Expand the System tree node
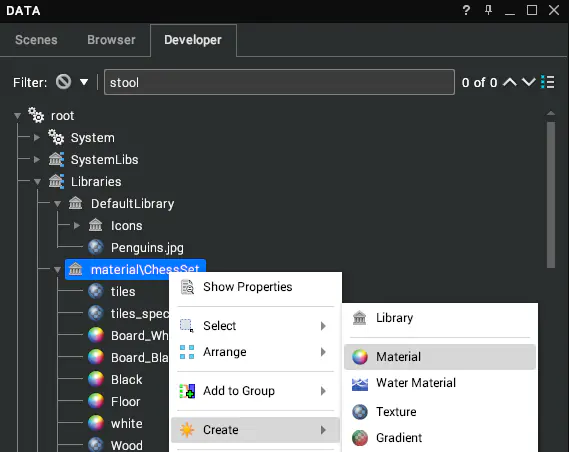The image size is (569, 452). [x=37, y=138]
